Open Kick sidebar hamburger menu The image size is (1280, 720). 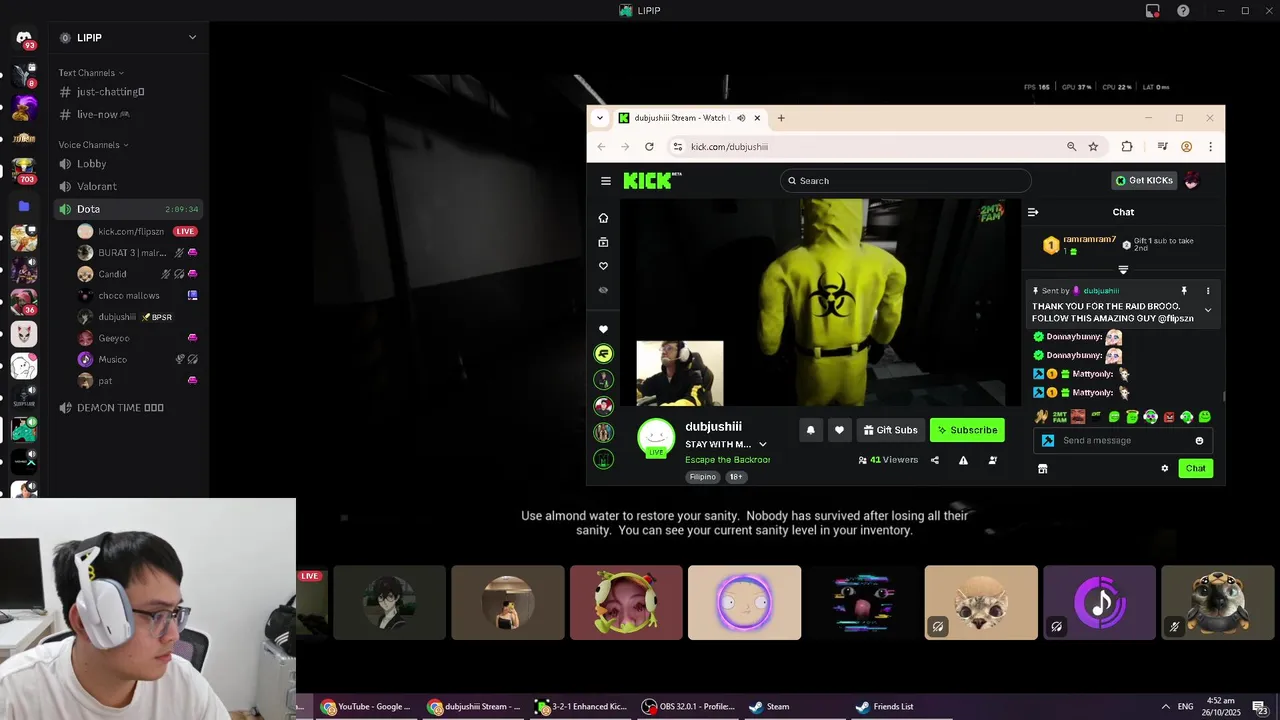click(605, 181)
